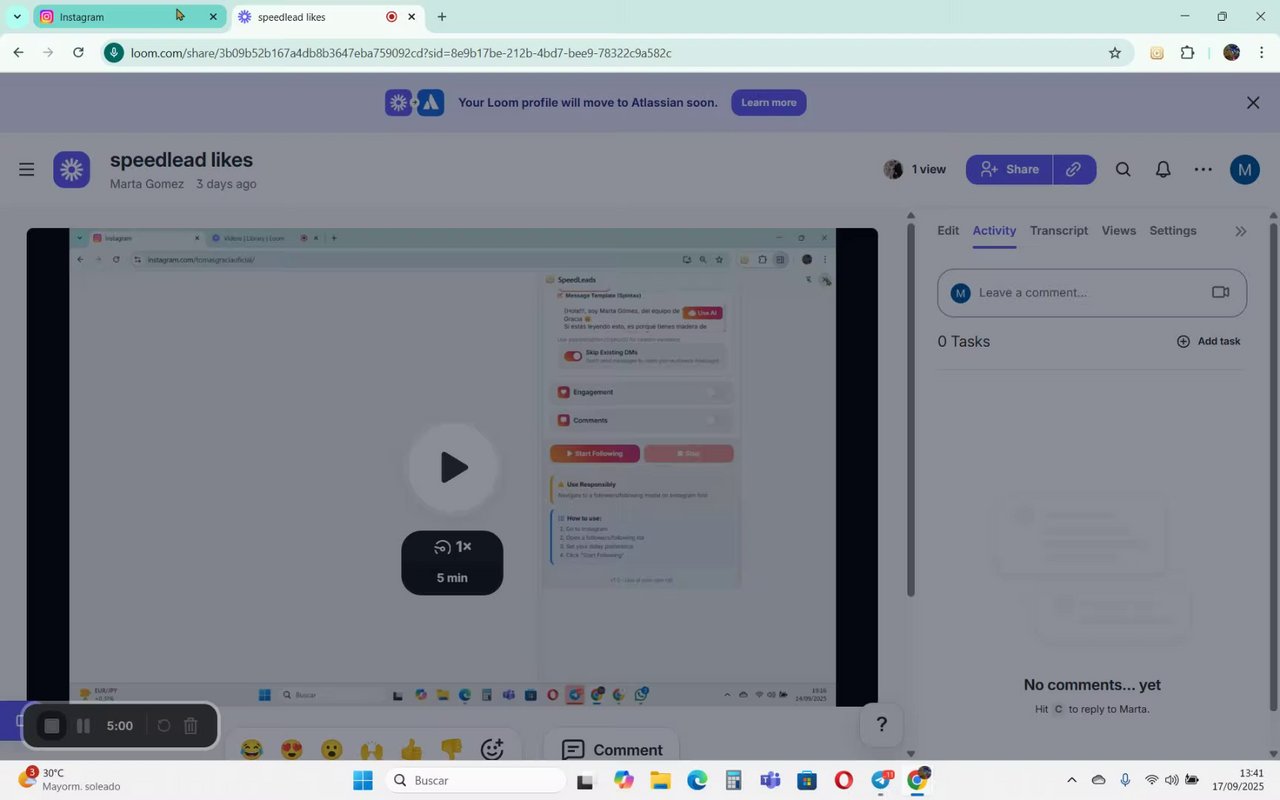Click the taskbar Buscar search box
1280x800 pixels.
click(x=475, y=780)
